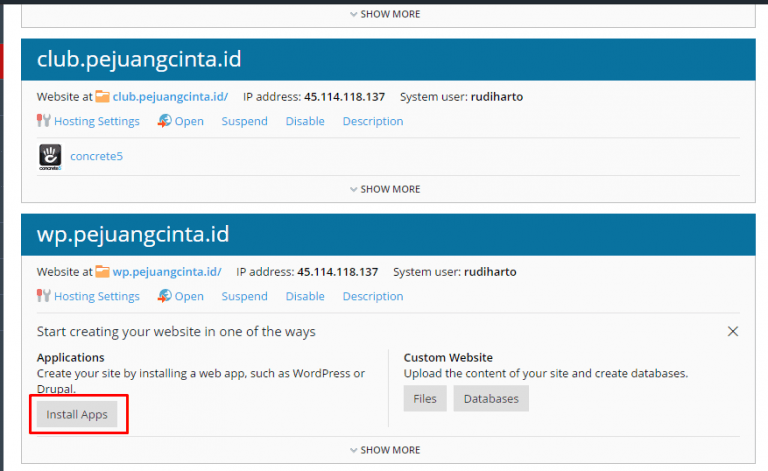This screenshot has height=471, width=768.
Task: Edit Description of club.pejuangcinta.id
Action: click(373, 121)
